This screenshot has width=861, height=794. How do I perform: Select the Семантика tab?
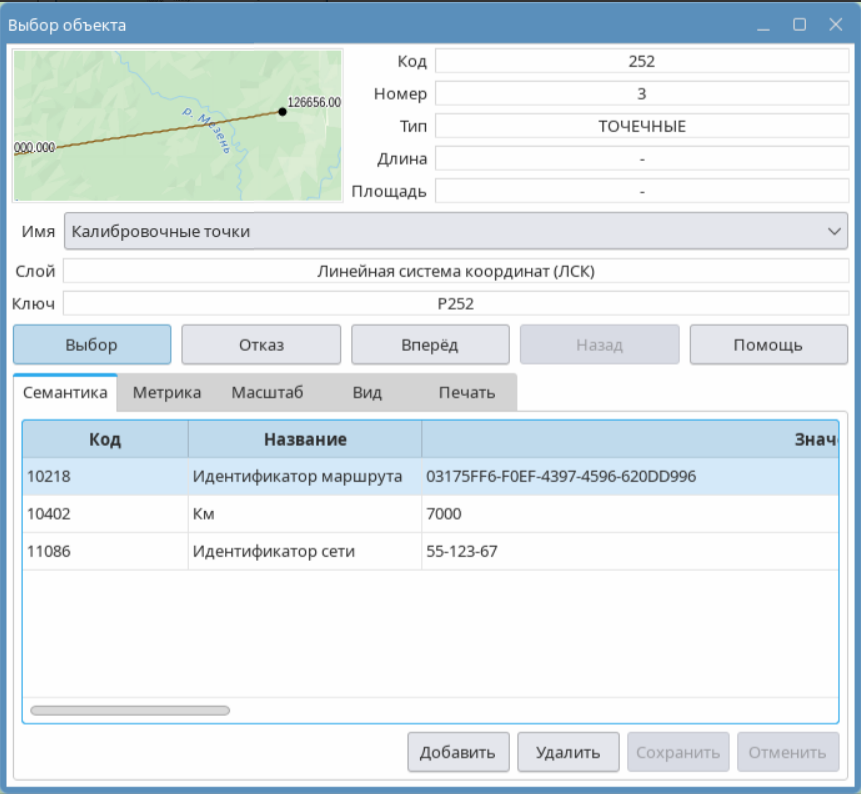click(65, 393)
